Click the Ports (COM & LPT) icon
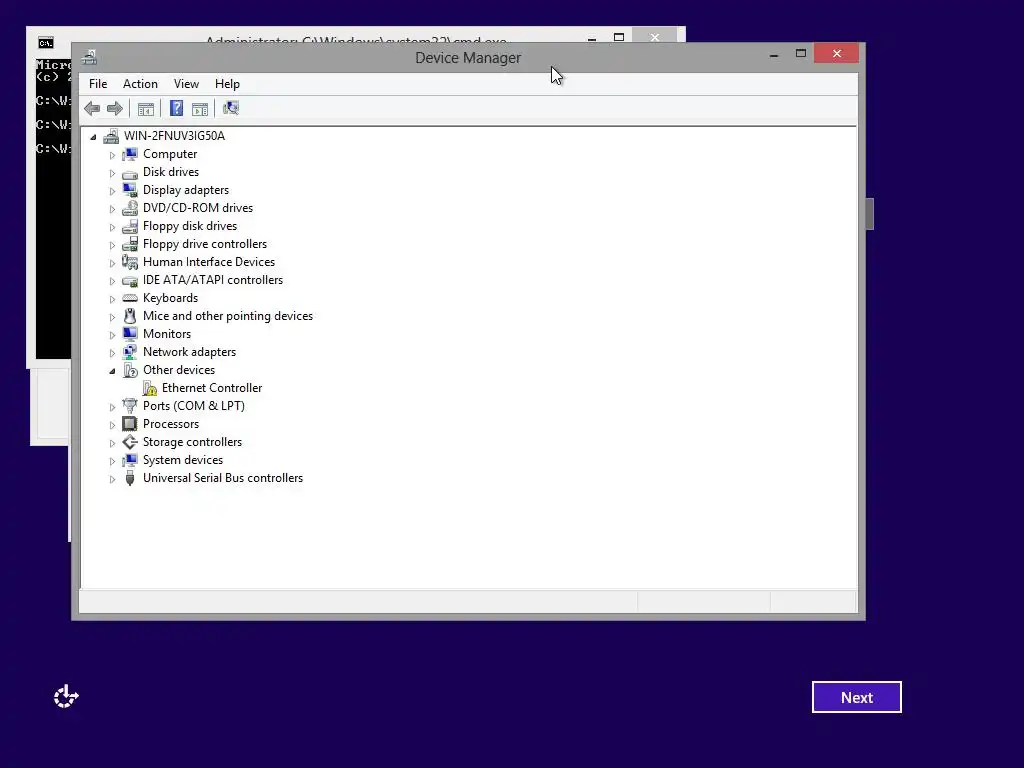This screenshot has width=1024, height=768. click(130, 406)
